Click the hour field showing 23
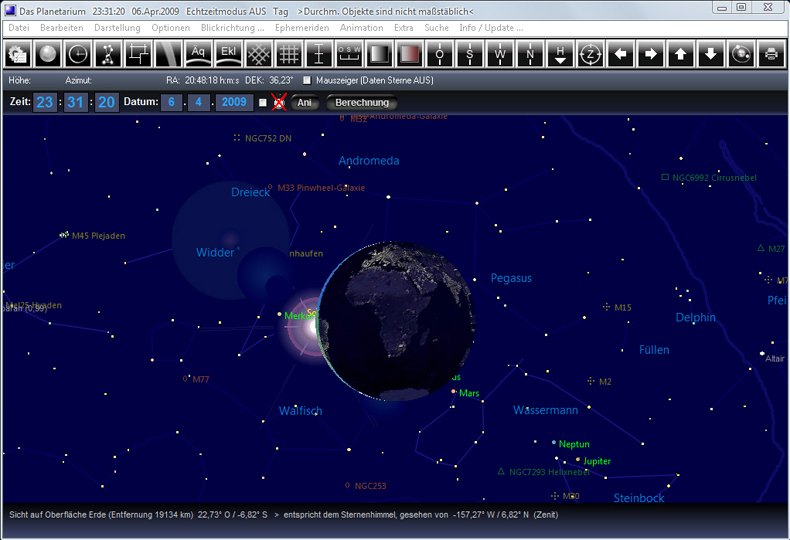 [x=45, y=102]
